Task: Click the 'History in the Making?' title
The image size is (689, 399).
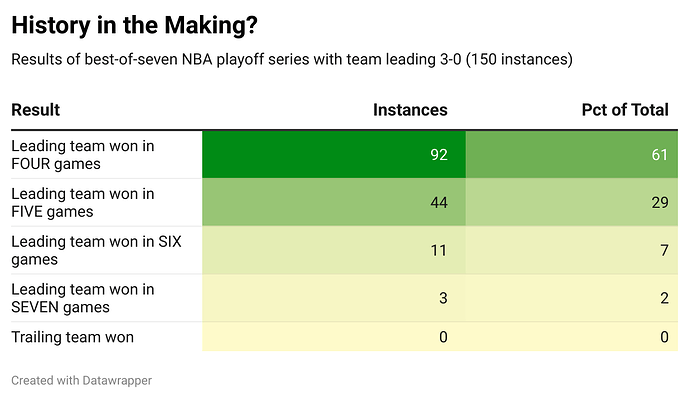Action: [x=134, y=25]
